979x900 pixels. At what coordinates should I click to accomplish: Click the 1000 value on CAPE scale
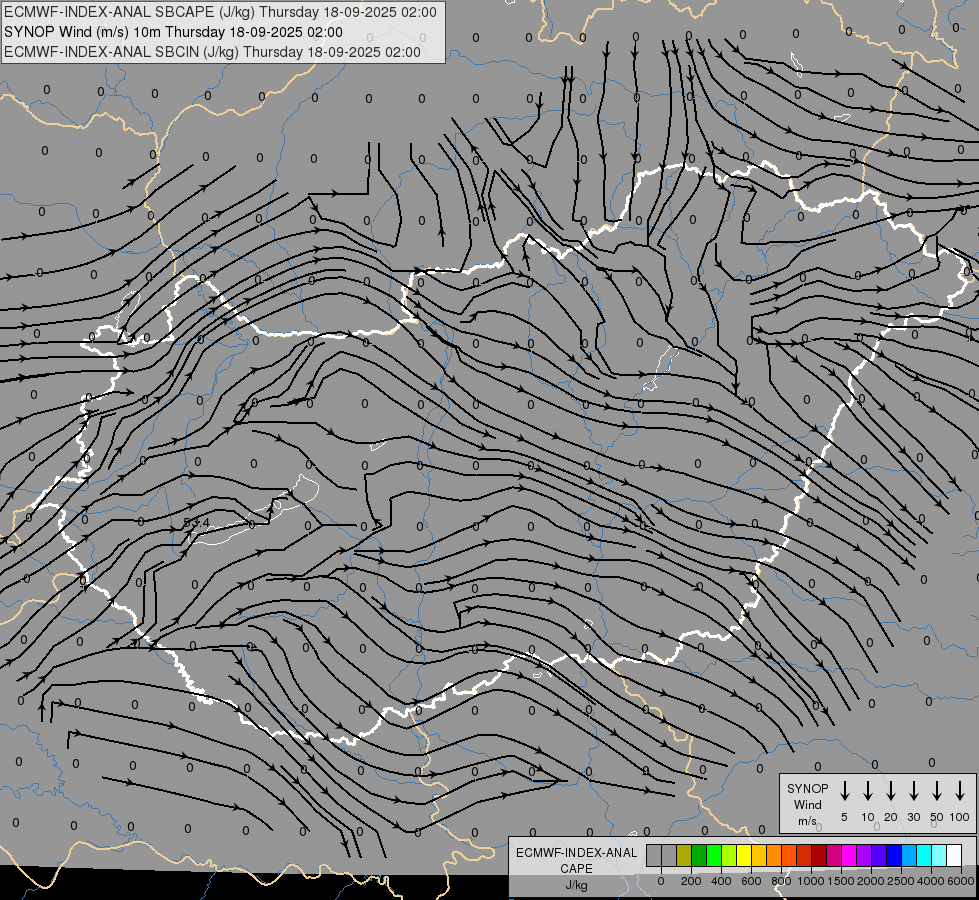pyautogui.click(x=811, y=881)
